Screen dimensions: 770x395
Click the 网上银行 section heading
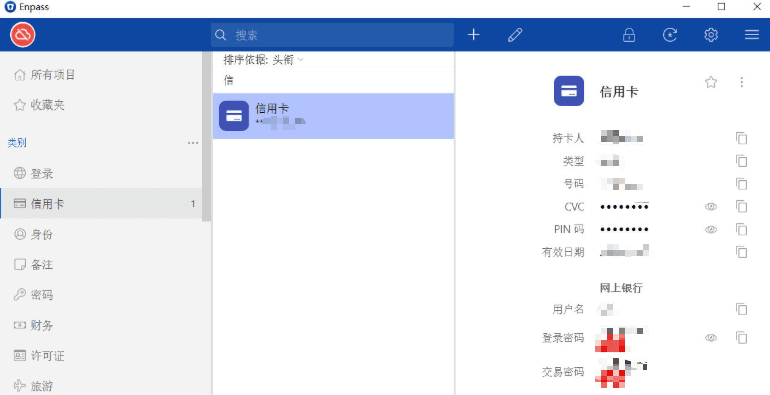click(621, 288)
